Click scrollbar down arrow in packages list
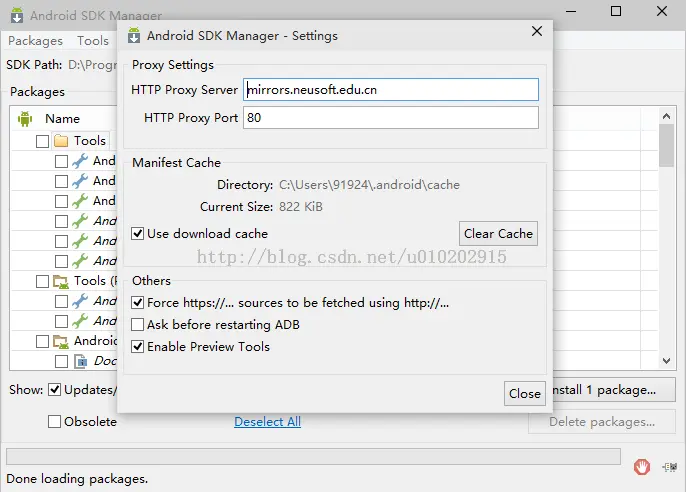The width and height of the screenshot is (686, 492). tap(666, 361)
